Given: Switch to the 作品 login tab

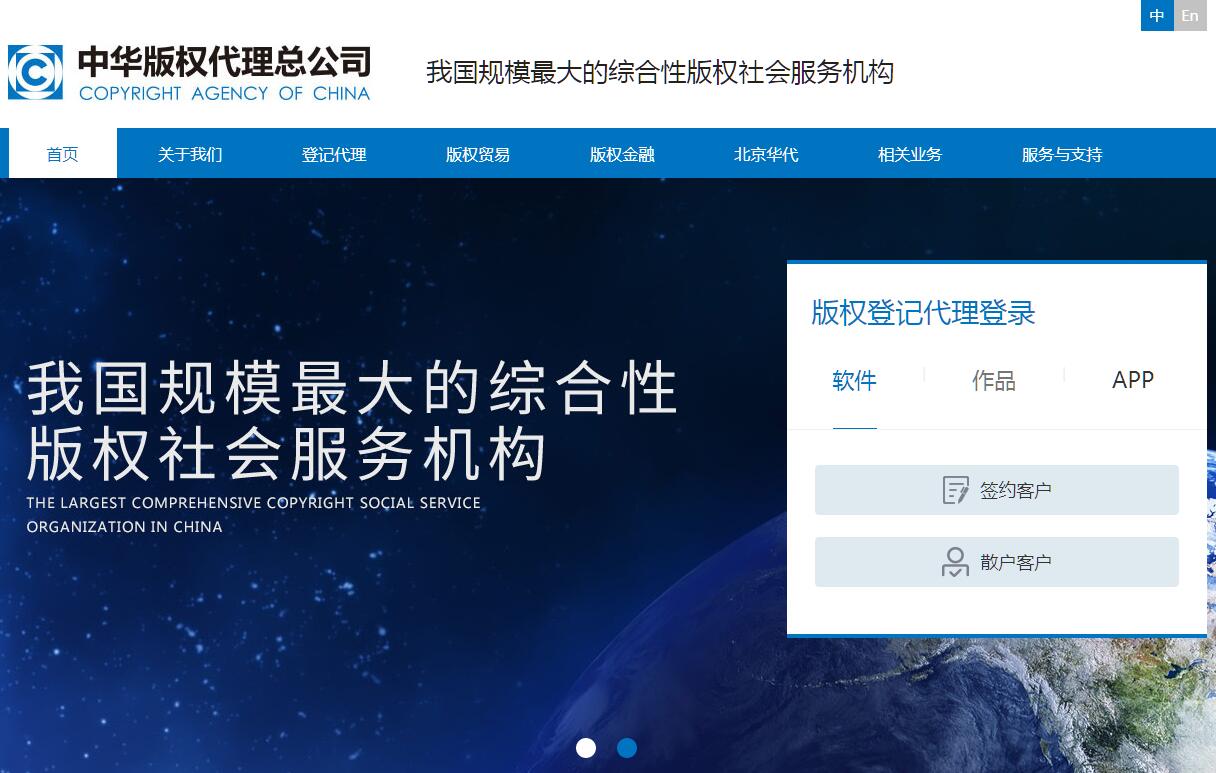Looking at the screenshot, I should pos(993,381).
